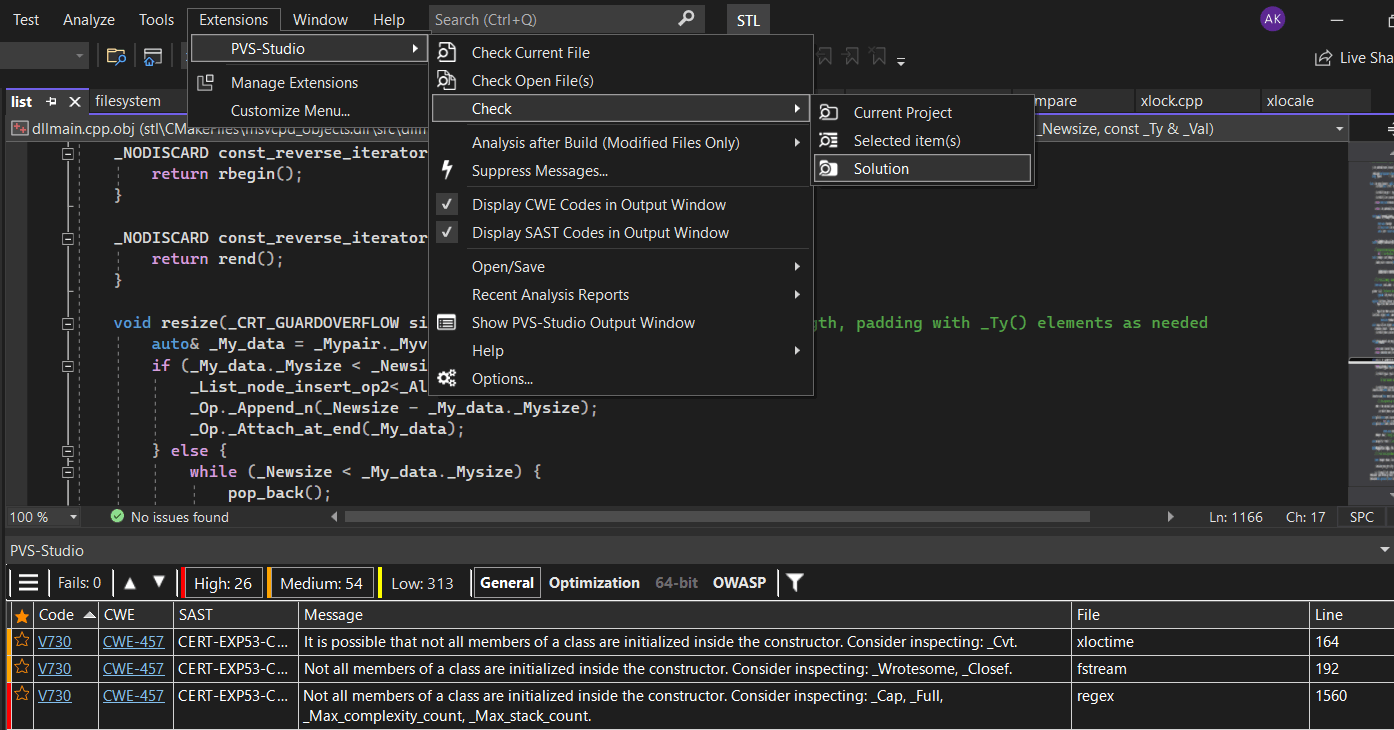
Task: Expand Analysis after Build submenu
Action: coord(620,143)
